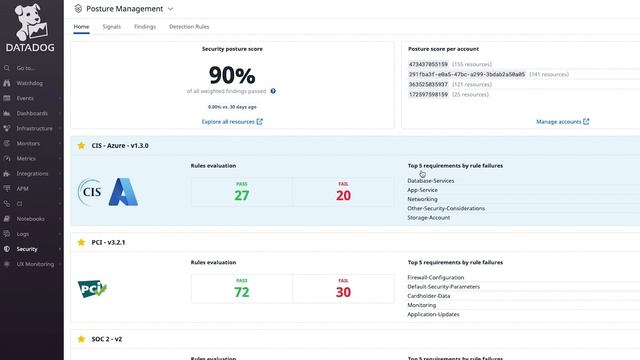Open the UX Monitoring sidebar icon
This screenshot has width=640, height=360.
point(7,264)
